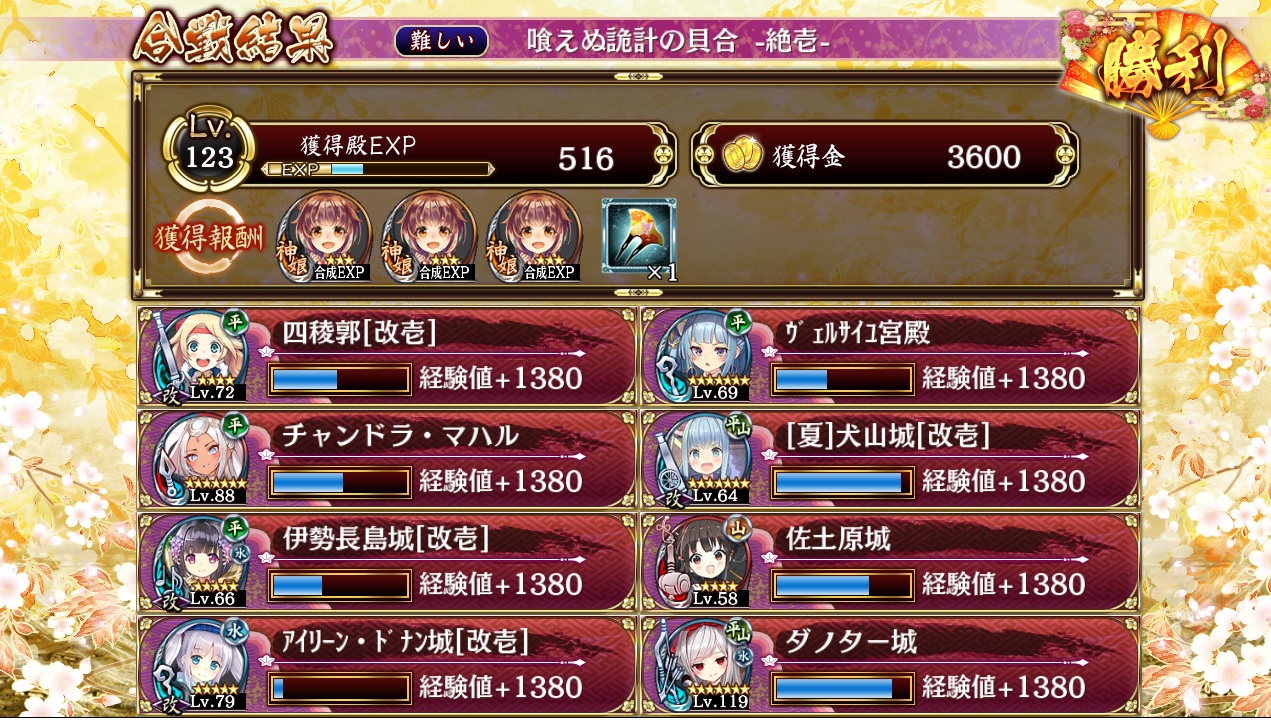Click the ヴェルサイユ宮殿 character name
The image size is (1271, 720).
click(859, 332)
